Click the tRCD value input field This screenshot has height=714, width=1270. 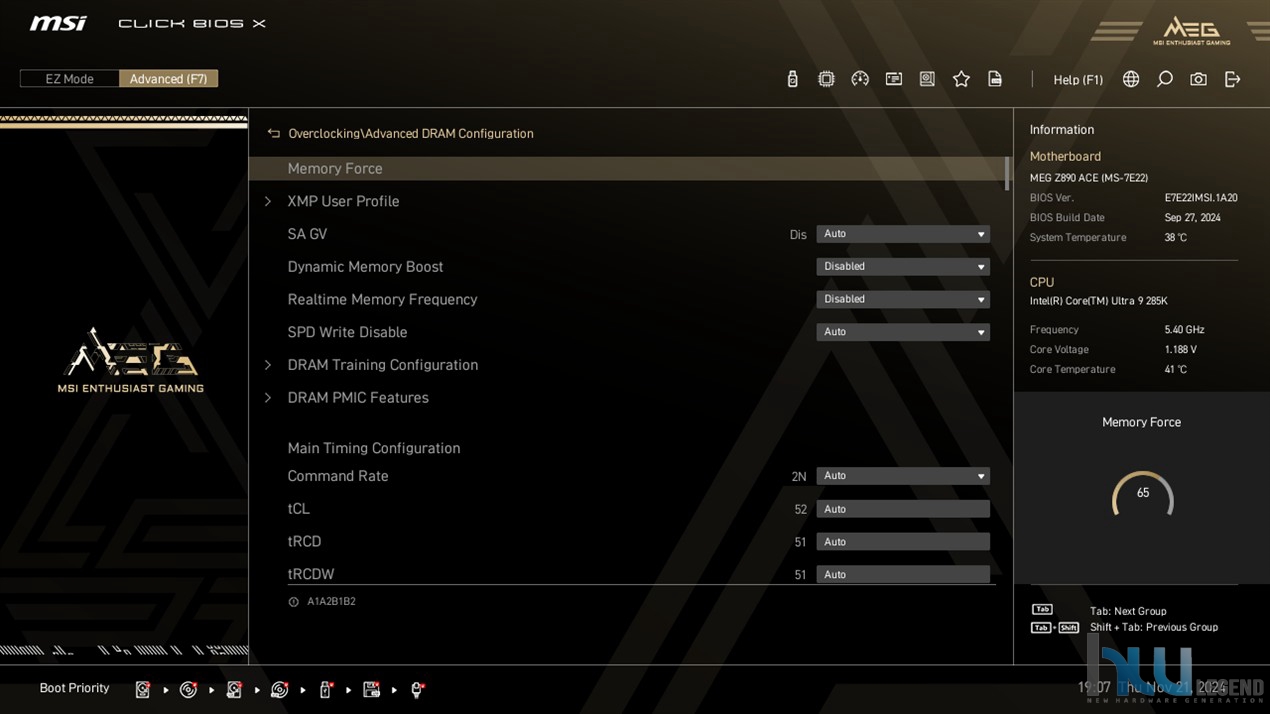pyautogui.click(x=903, y=542)
